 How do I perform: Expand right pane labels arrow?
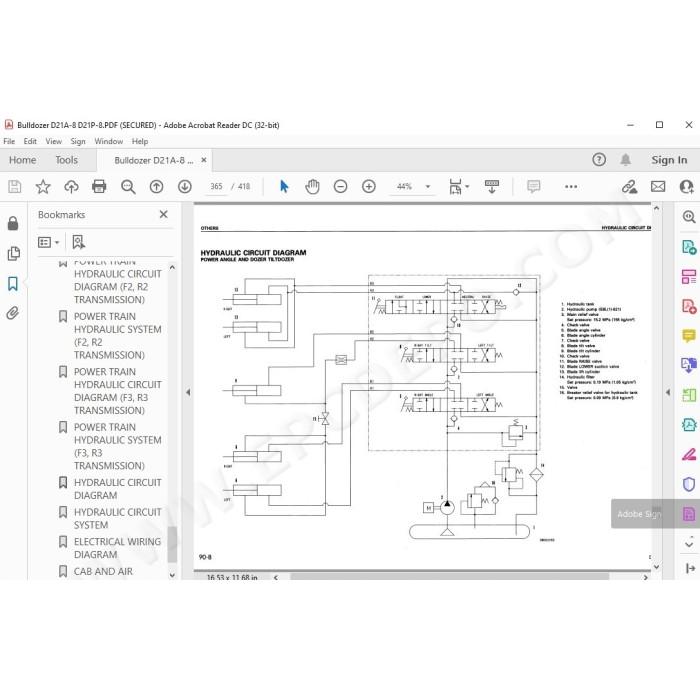[690, 568]
